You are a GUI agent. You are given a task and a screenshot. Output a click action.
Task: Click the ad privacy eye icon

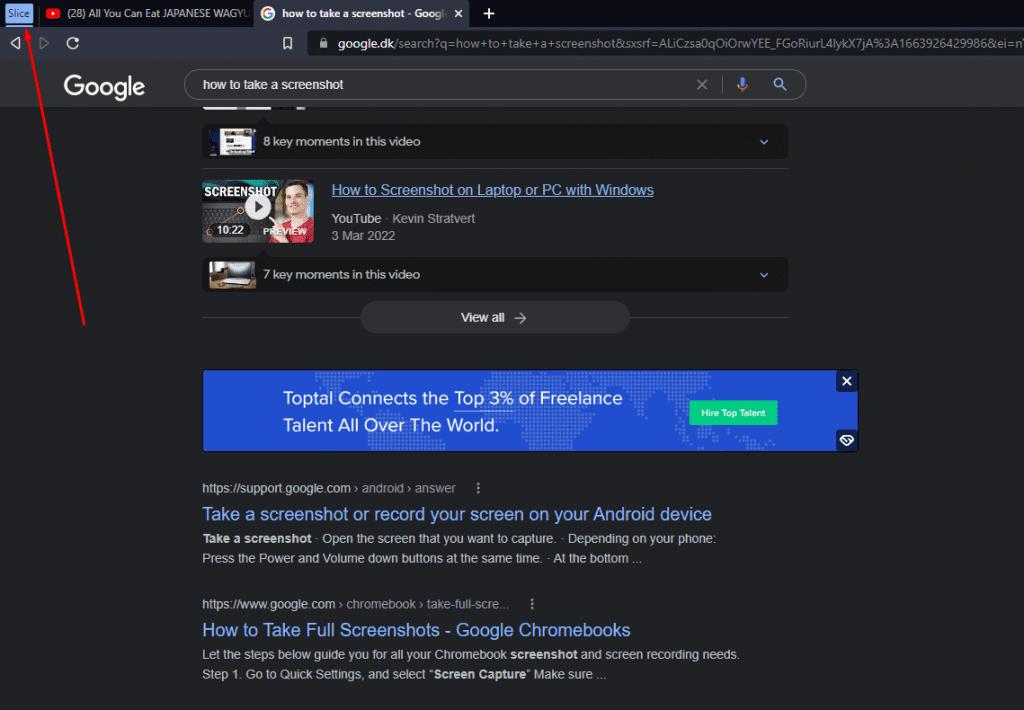[846, 440]
